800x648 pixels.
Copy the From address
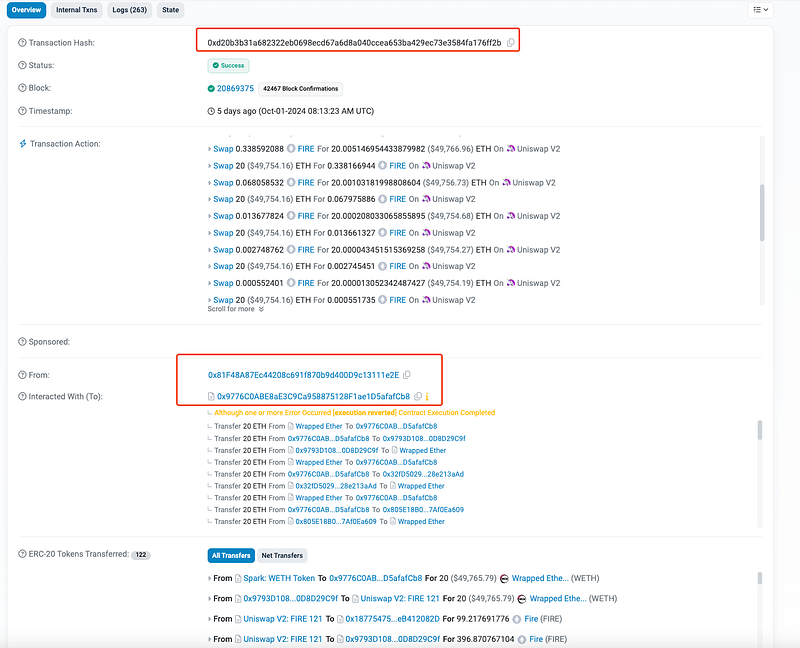(x=407, y=375)
